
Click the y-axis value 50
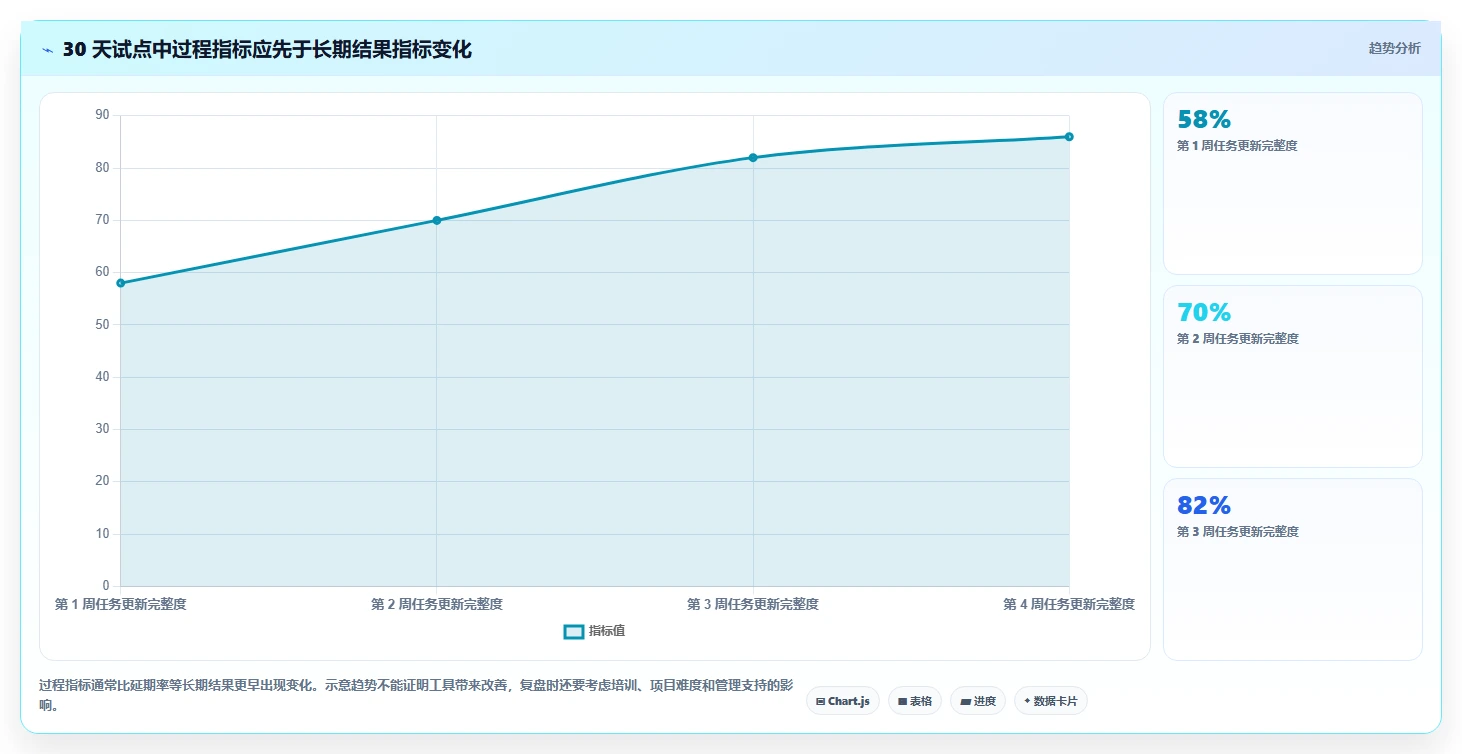[x=102, y=324]
